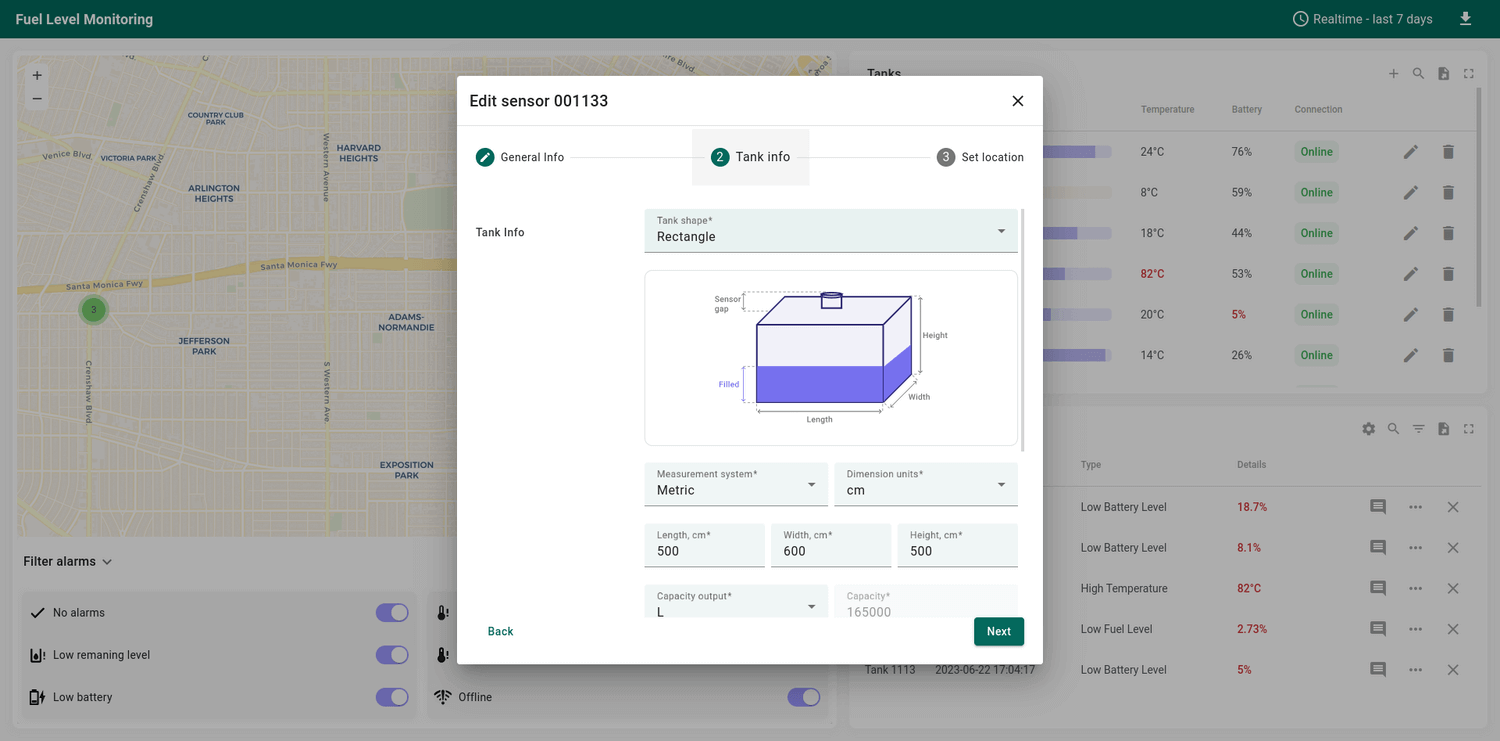Open comment icon for High Temperature alarm

(1377, 588)
